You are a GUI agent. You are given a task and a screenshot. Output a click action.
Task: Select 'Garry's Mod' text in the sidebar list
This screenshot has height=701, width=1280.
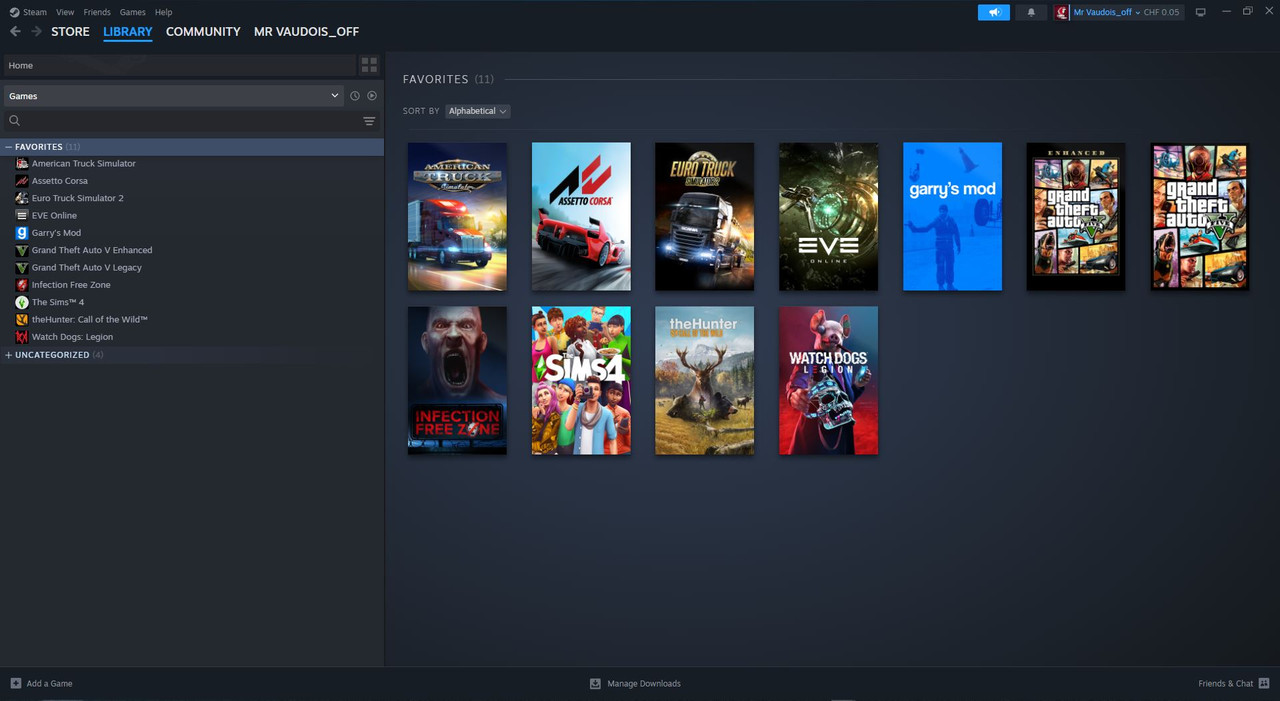click(x=56, y=233)
